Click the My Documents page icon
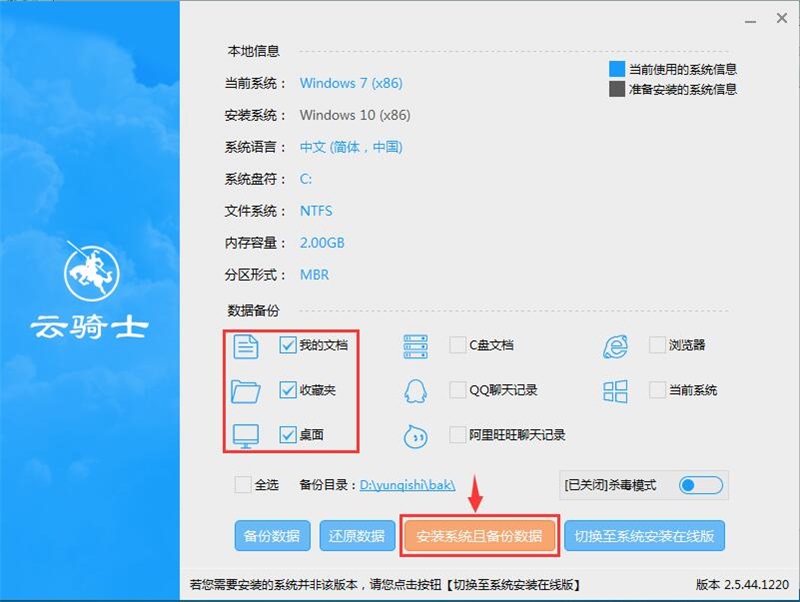 coord(245,346)
